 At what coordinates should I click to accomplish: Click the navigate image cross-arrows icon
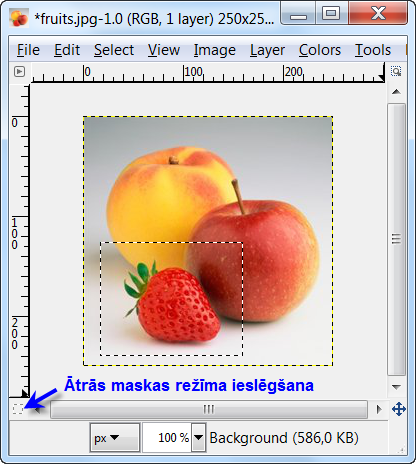tap(399, 409)
